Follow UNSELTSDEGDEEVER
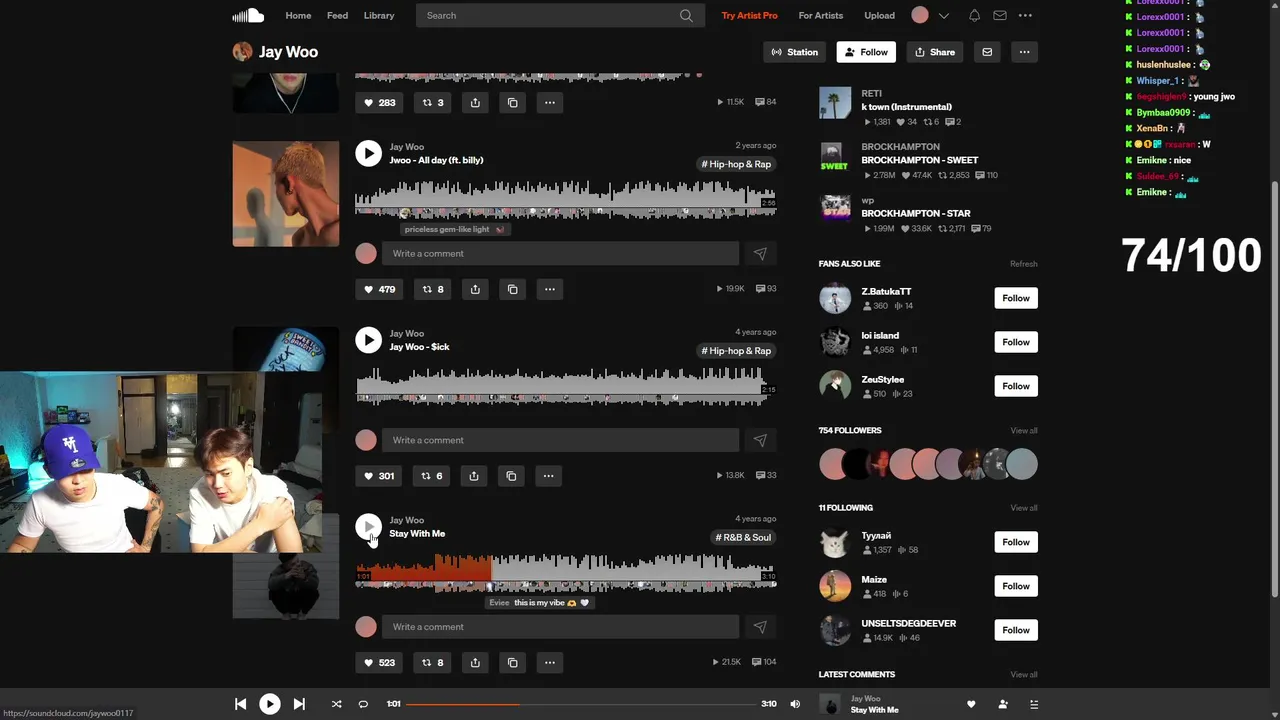The image size is (1280, 720). (x=1016, y=630)
